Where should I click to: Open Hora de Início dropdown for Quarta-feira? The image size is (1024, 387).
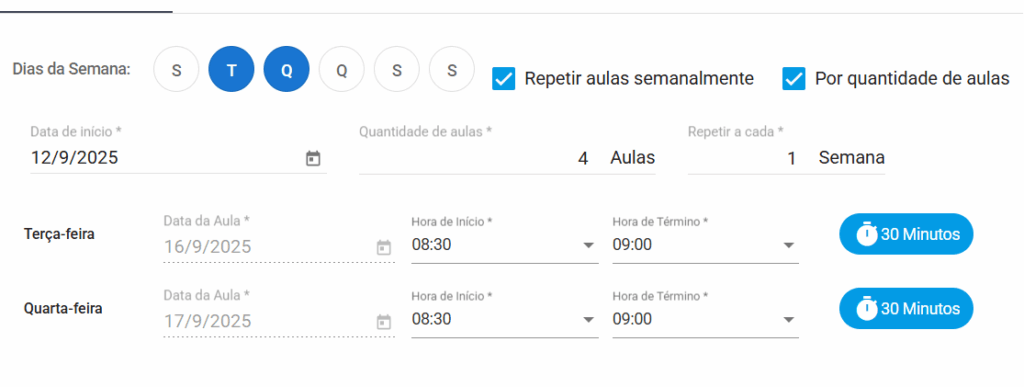[505, 319]
